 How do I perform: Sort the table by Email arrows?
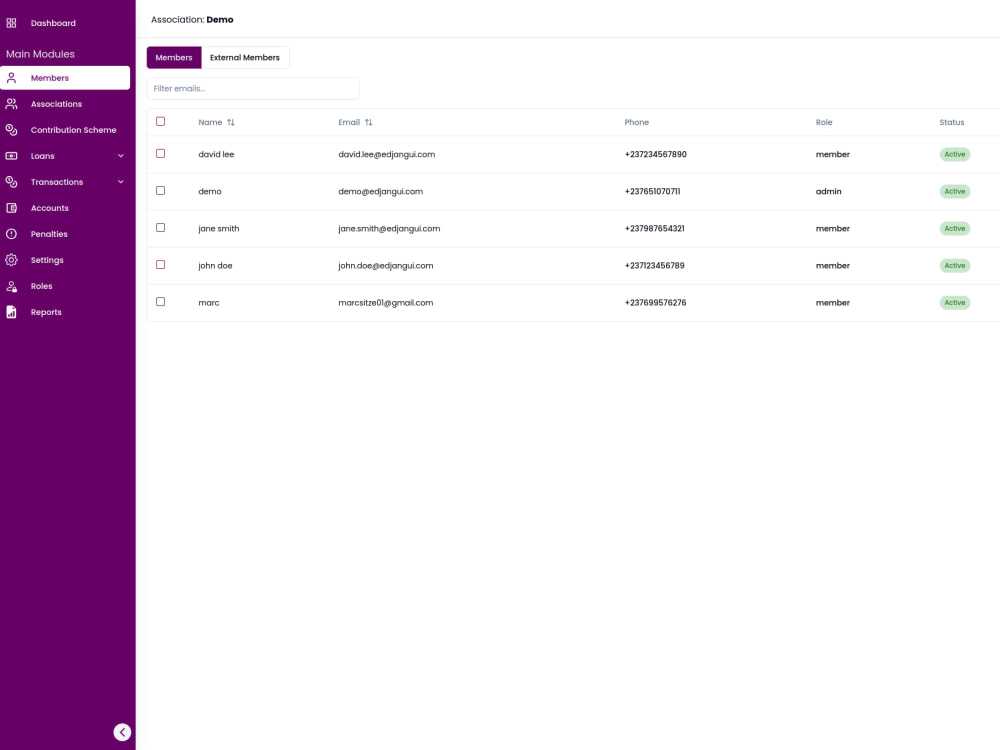tap(369, 122)
